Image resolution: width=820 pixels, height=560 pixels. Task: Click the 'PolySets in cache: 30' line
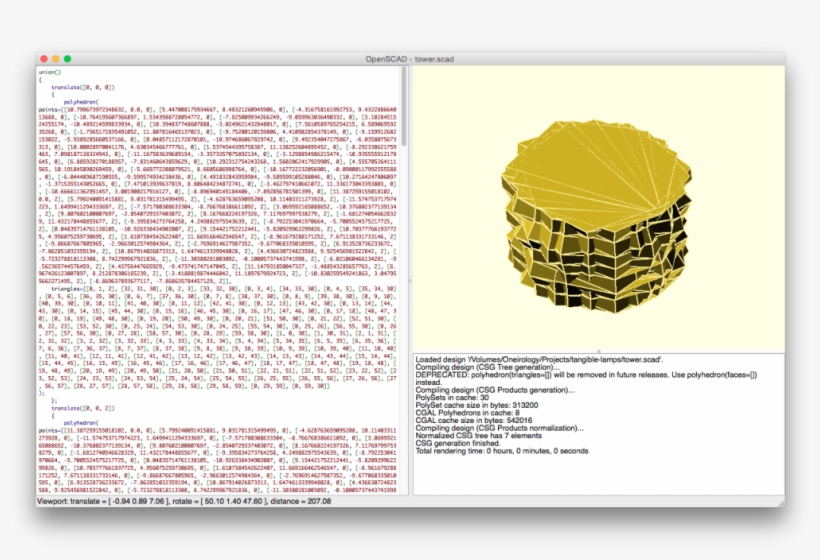(x=452, y=397)
